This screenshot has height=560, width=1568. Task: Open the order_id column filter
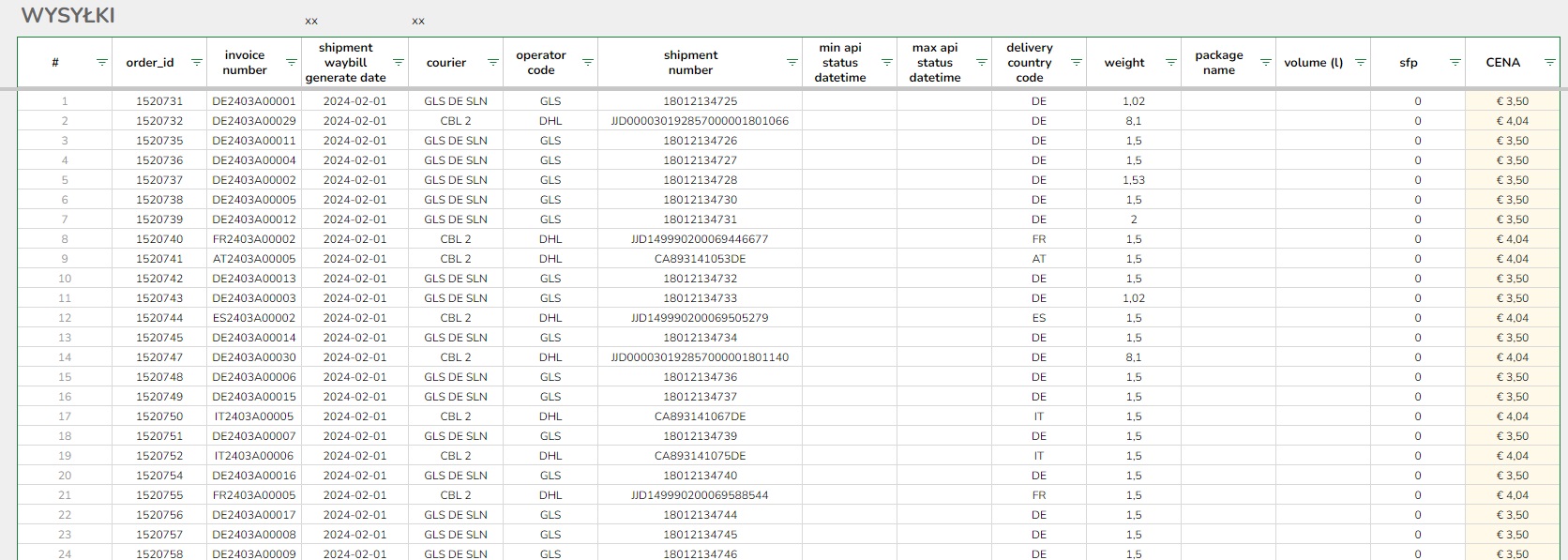(196, 63)
